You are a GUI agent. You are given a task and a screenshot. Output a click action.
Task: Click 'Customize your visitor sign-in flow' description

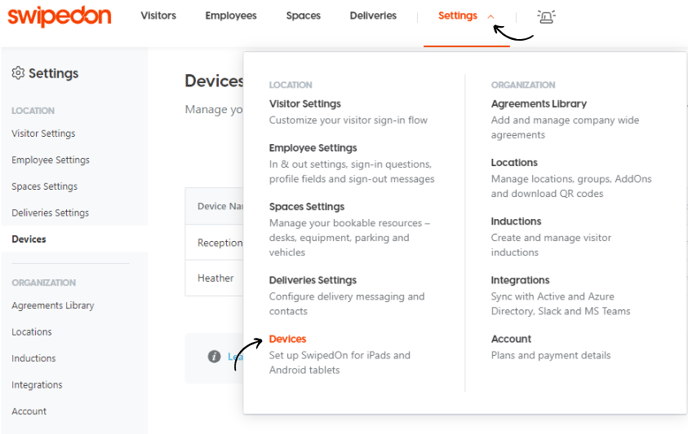(348, 120)
